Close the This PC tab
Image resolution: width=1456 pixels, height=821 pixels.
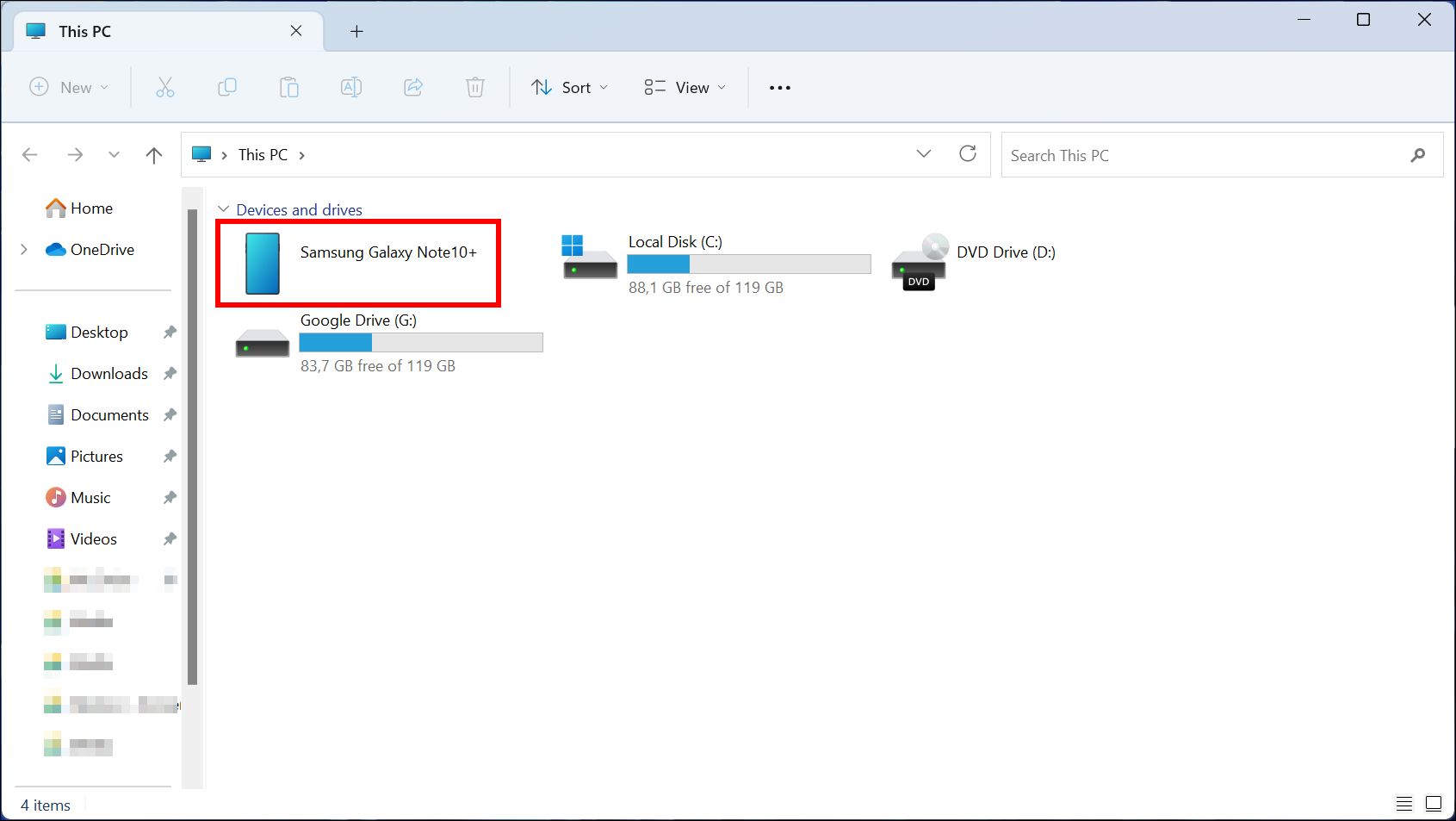[x=296, y=31]
